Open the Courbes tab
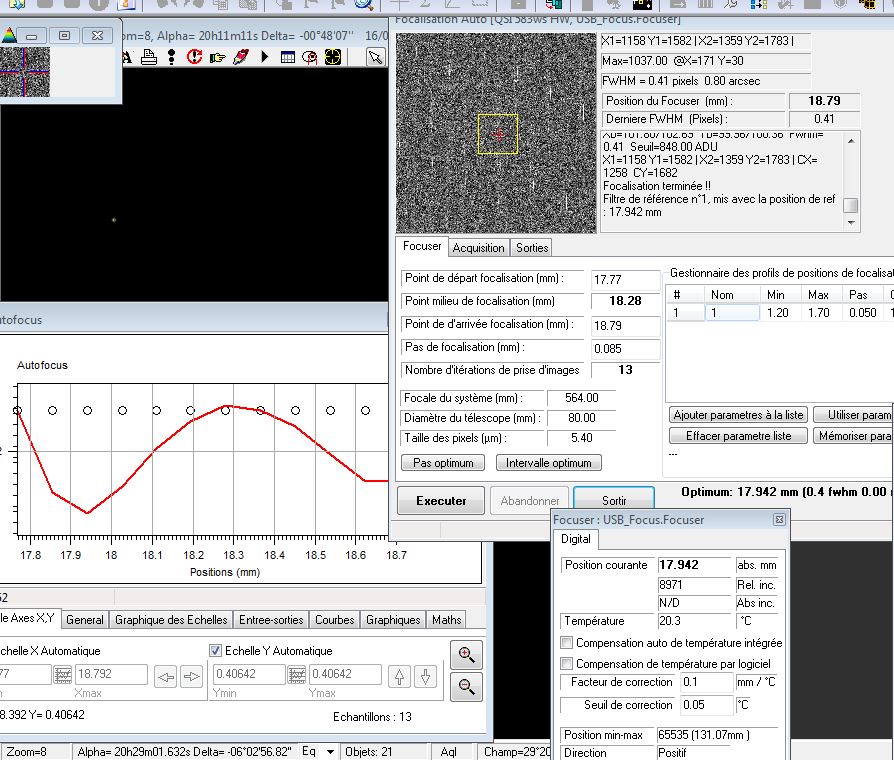 point(334,620)
